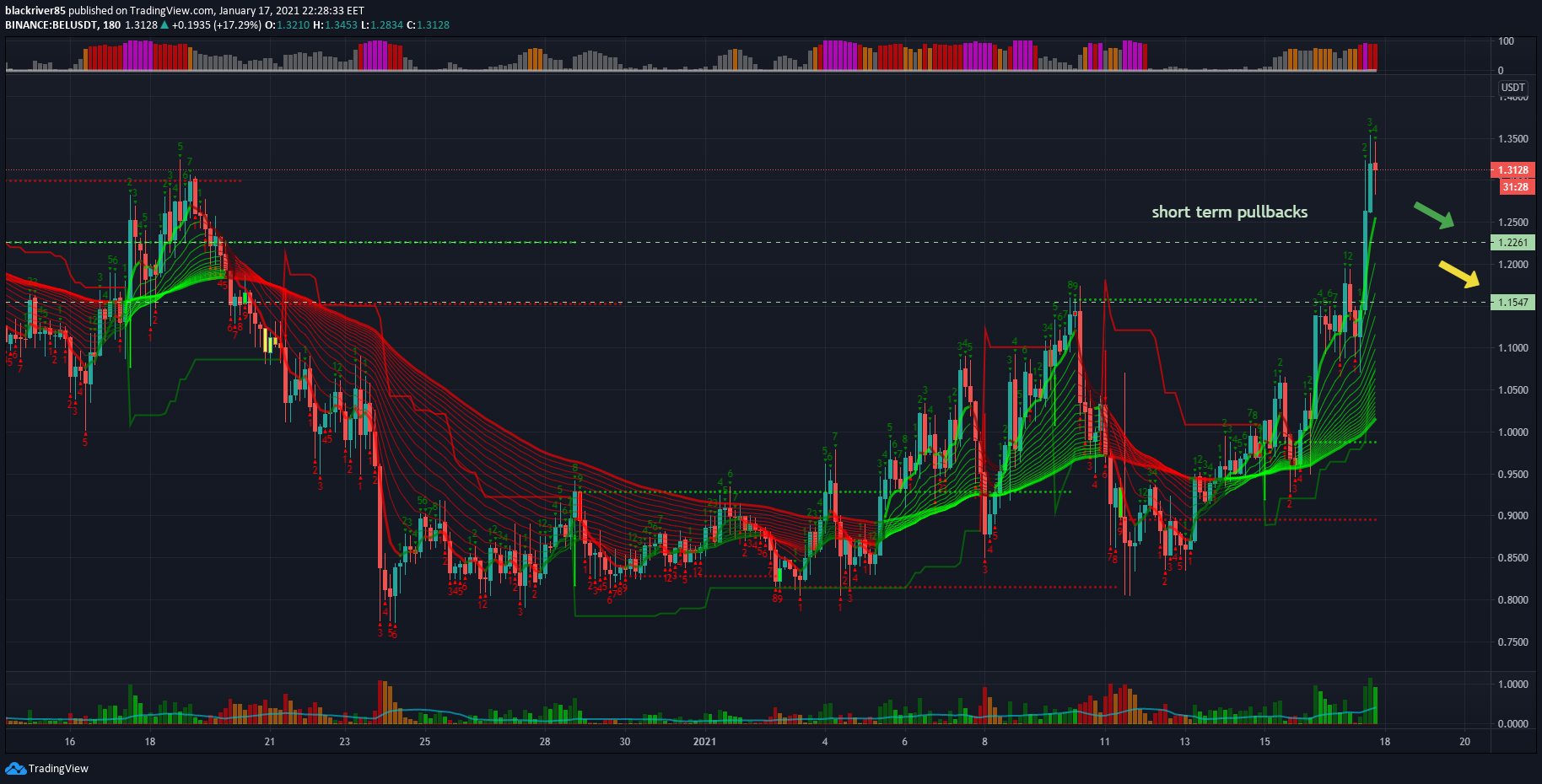This screenshot has width=1542, height=784.
Task: Click the 2021 label on time axis
Action: pyautogui.click(x=704, y=742)
